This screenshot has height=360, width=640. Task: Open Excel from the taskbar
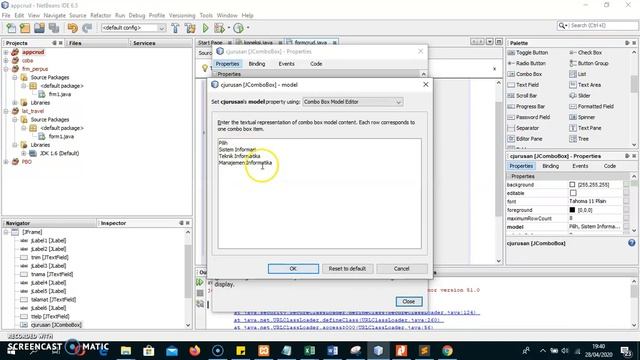(x=309, y=350)
